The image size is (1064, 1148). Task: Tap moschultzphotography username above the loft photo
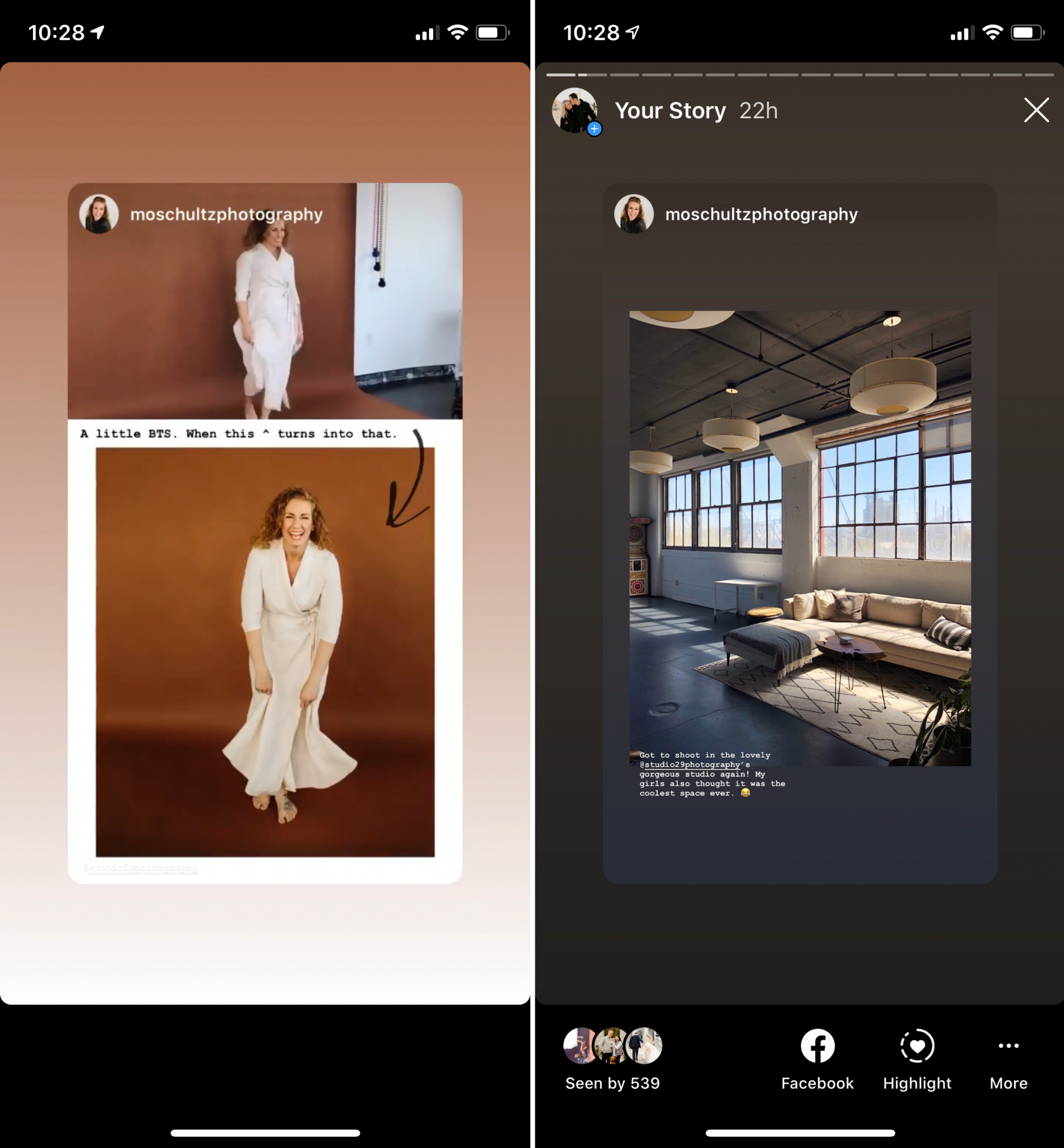pyautogui.click(x=761, y=215)
